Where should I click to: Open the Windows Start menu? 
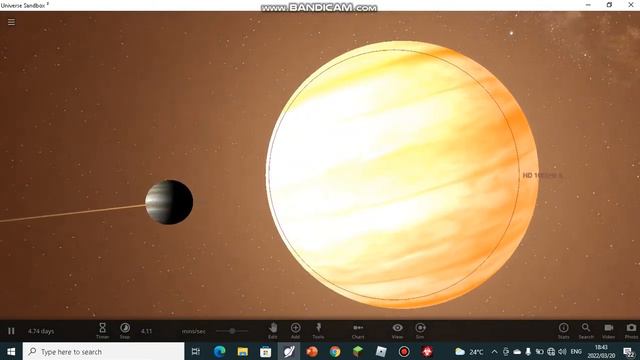(x=11, y=351)
